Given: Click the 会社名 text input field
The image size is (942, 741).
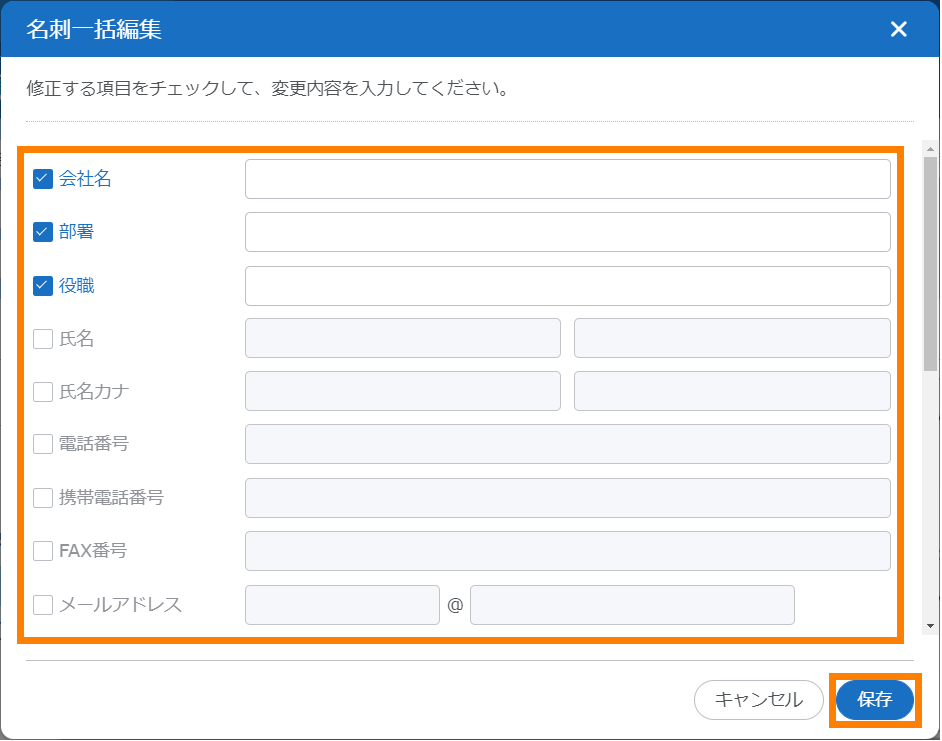Looking at the screenshot, I should [567, 179].
